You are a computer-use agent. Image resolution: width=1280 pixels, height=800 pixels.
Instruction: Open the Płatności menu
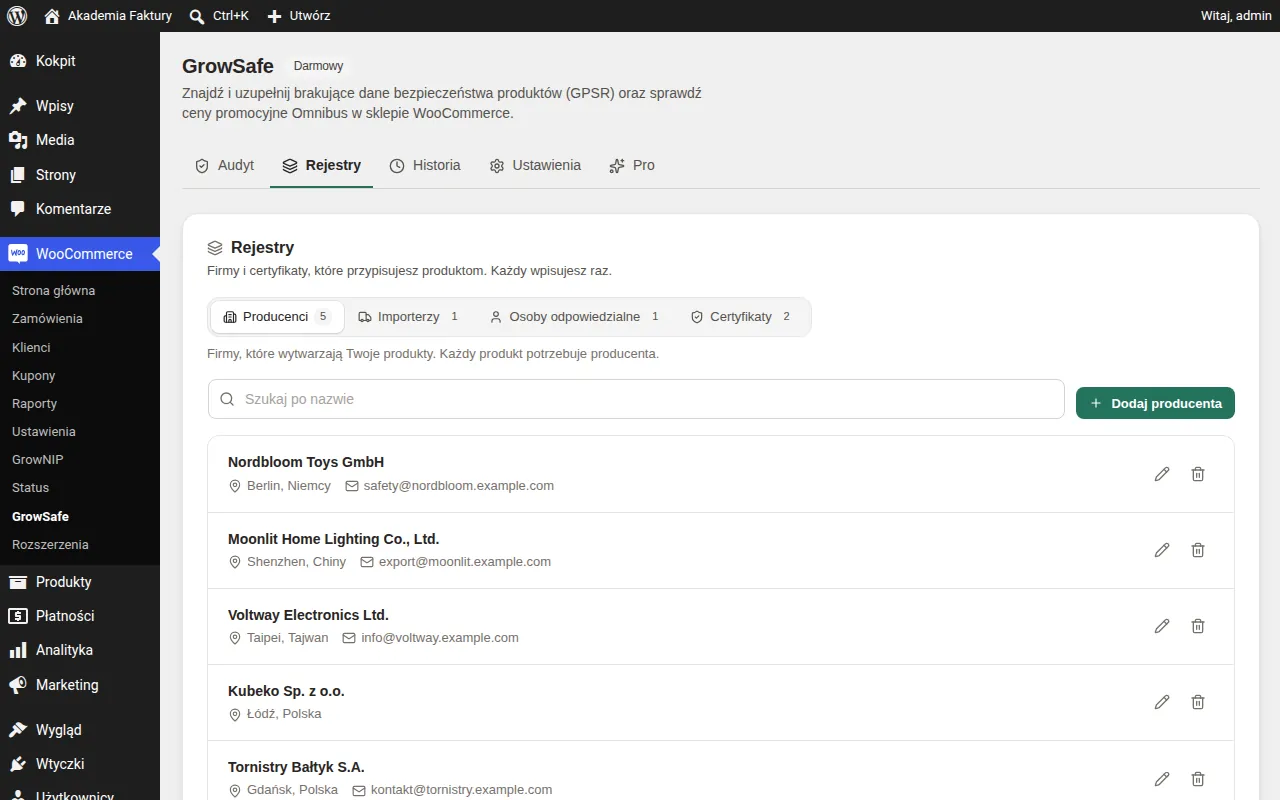pyautogui.click(x=80, y=616)
